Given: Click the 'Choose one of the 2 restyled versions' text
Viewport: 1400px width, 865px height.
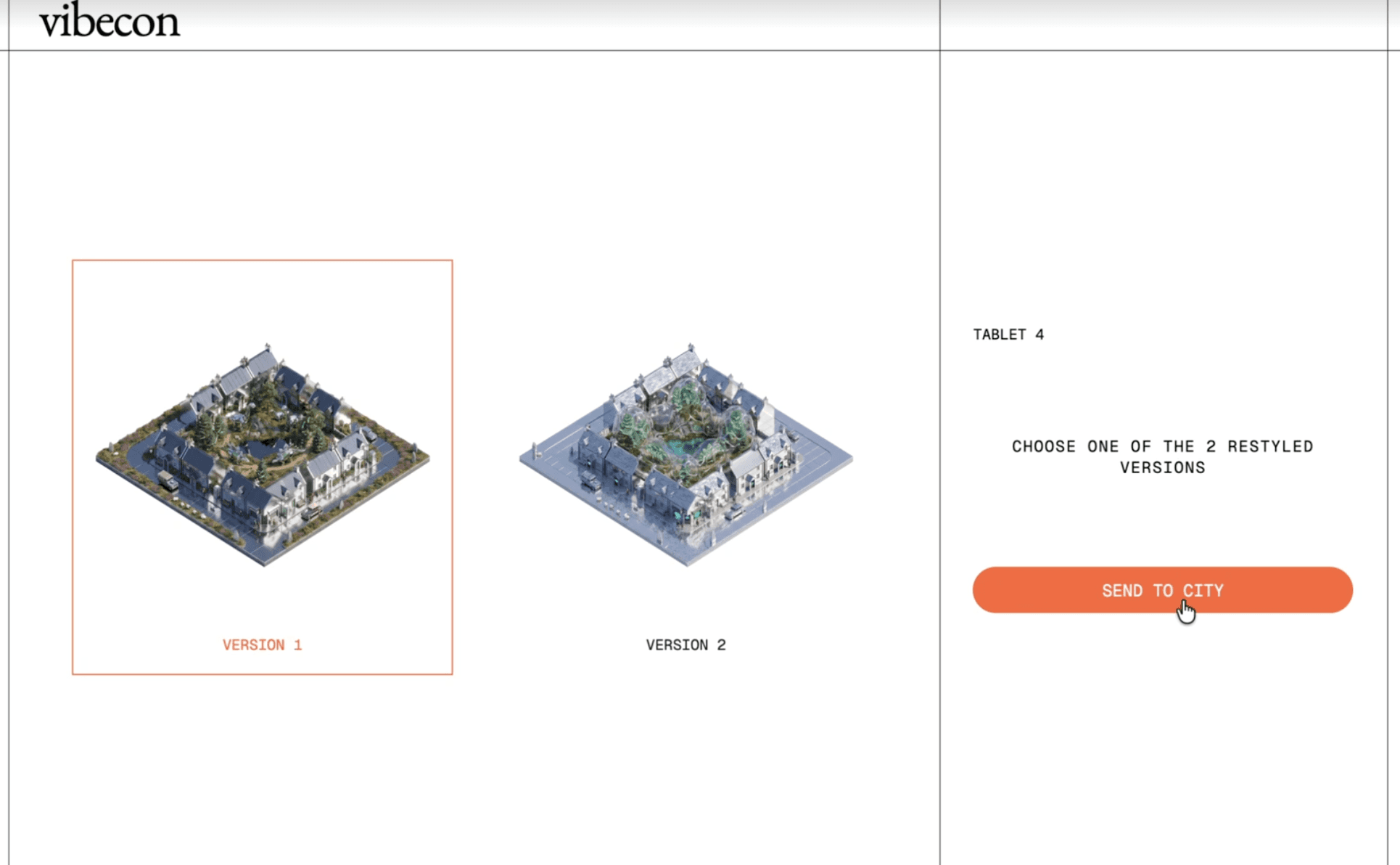Looking at the screenshot, I should tap(1162, 456).
